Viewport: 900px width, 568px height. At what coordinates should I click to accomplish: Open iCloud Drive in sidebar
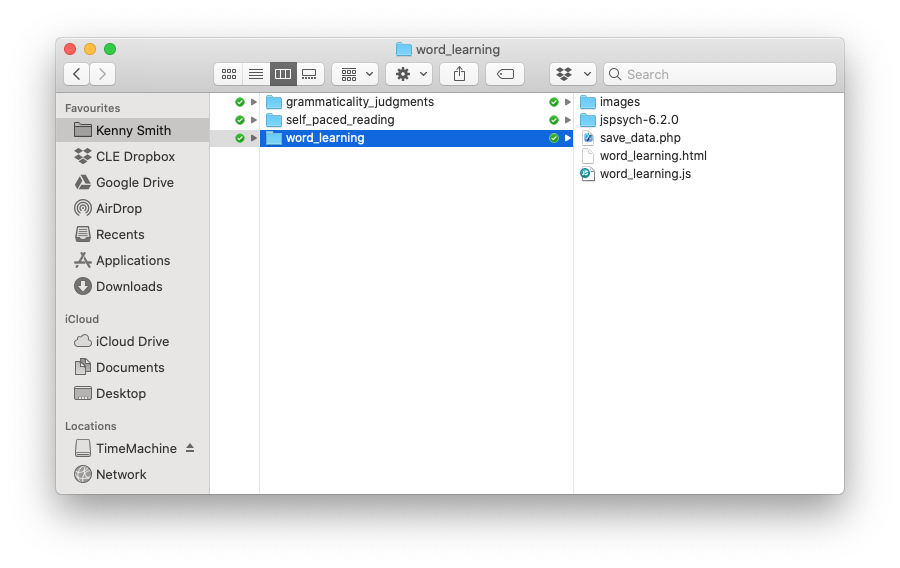pos(132,341)
